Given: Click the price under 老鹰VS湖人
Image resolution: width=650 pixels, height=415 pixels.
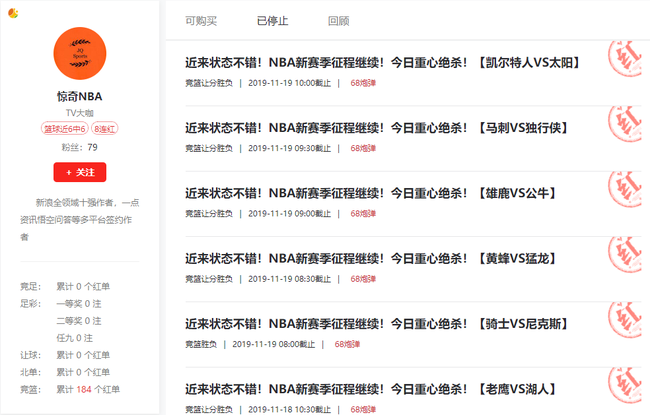Looking at the screenshot, I should click(x=363, y=410).
